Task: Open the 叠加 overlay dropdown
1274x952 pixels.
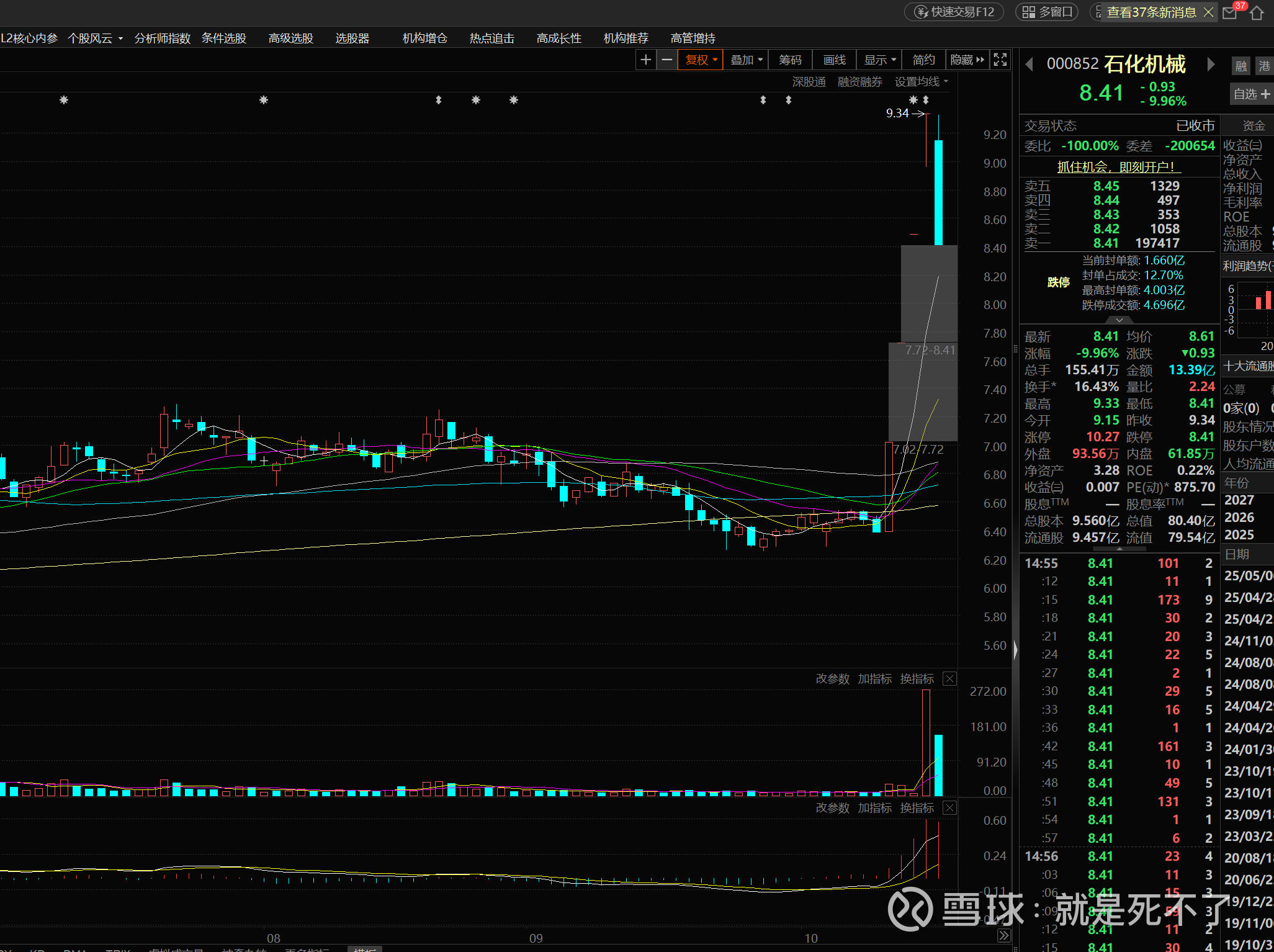Action: 746,60
